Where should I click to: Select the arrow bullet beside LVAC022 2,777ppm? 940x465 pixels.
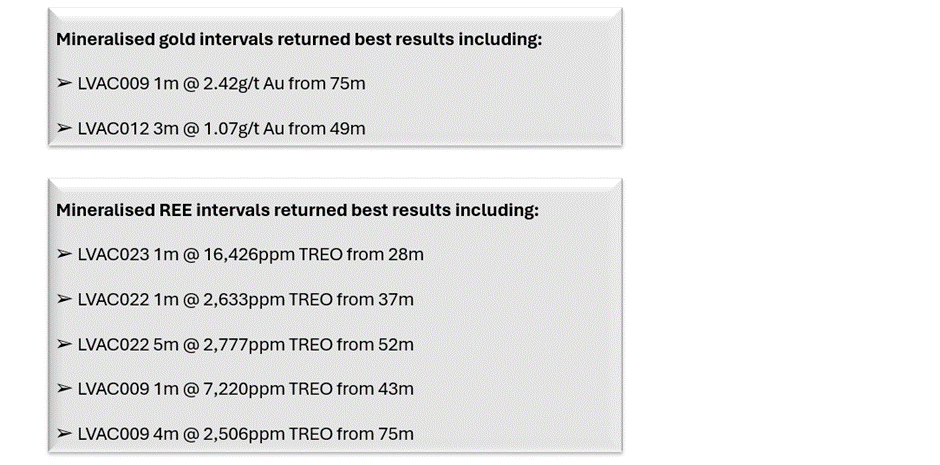64,345
